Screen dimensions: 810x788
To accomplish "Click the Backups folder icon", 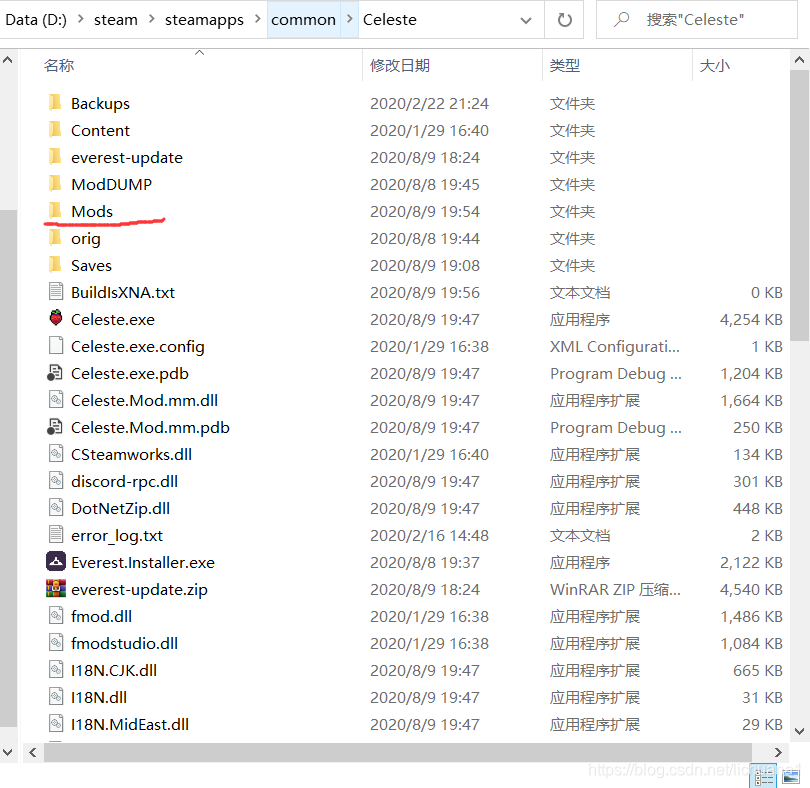I will [55, 103].
